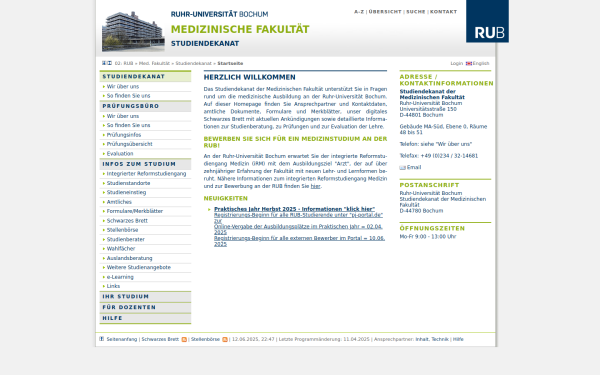Image resolution: width=600 pixels, height=375 pixels.
Task: Open Stellenbörse link in the footer
Action: pos(205,339)
